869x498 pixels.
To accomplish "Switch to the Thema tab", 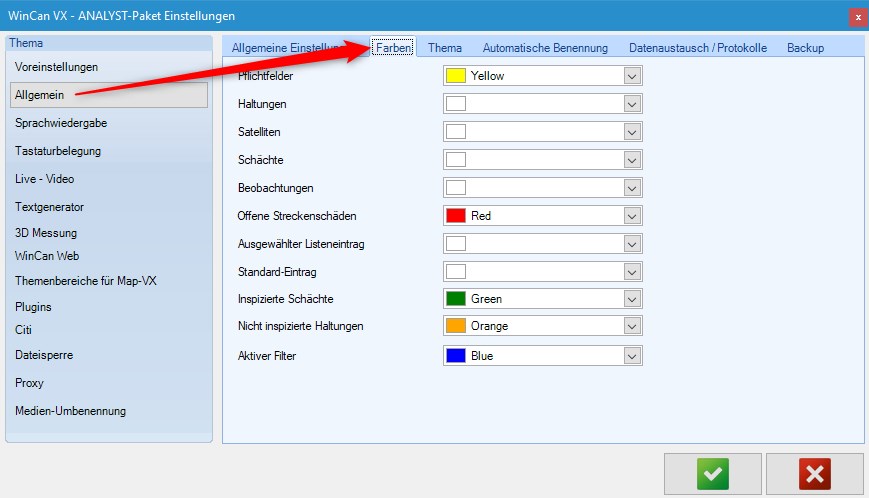I will [x=445, y=48].
